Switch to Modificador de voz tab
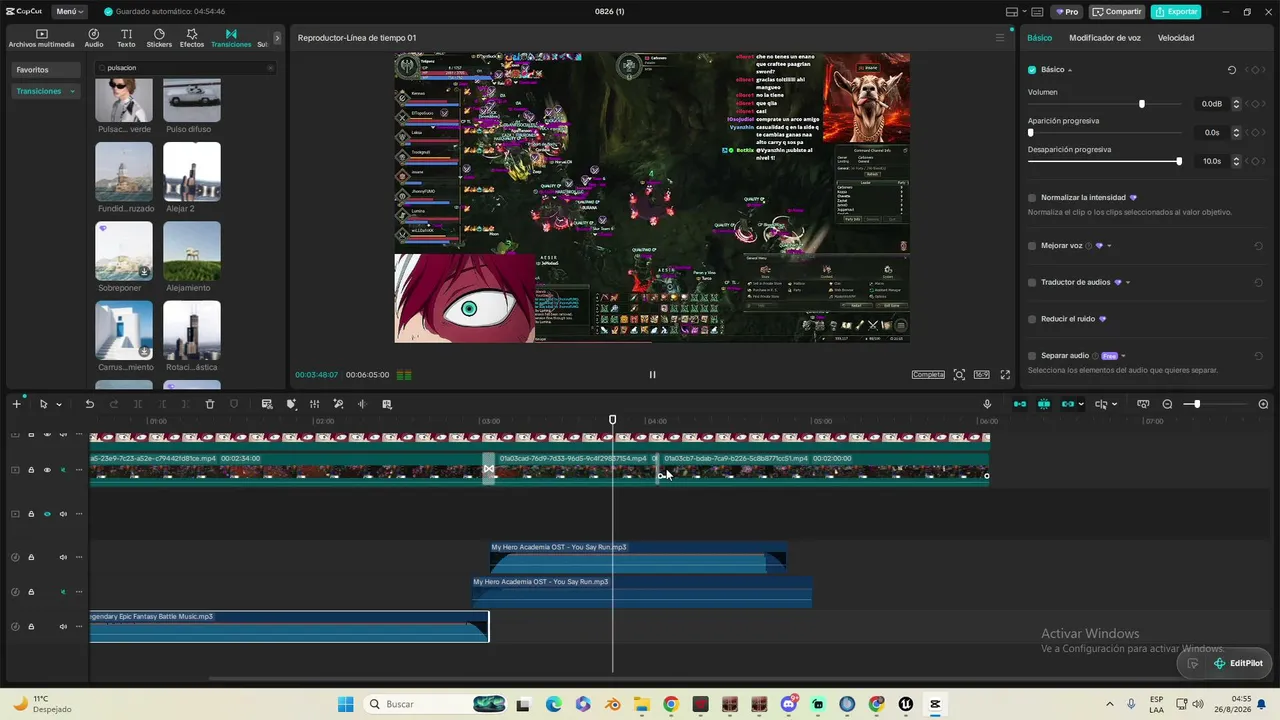The image size is (1280, 720). click(1105, 38)
